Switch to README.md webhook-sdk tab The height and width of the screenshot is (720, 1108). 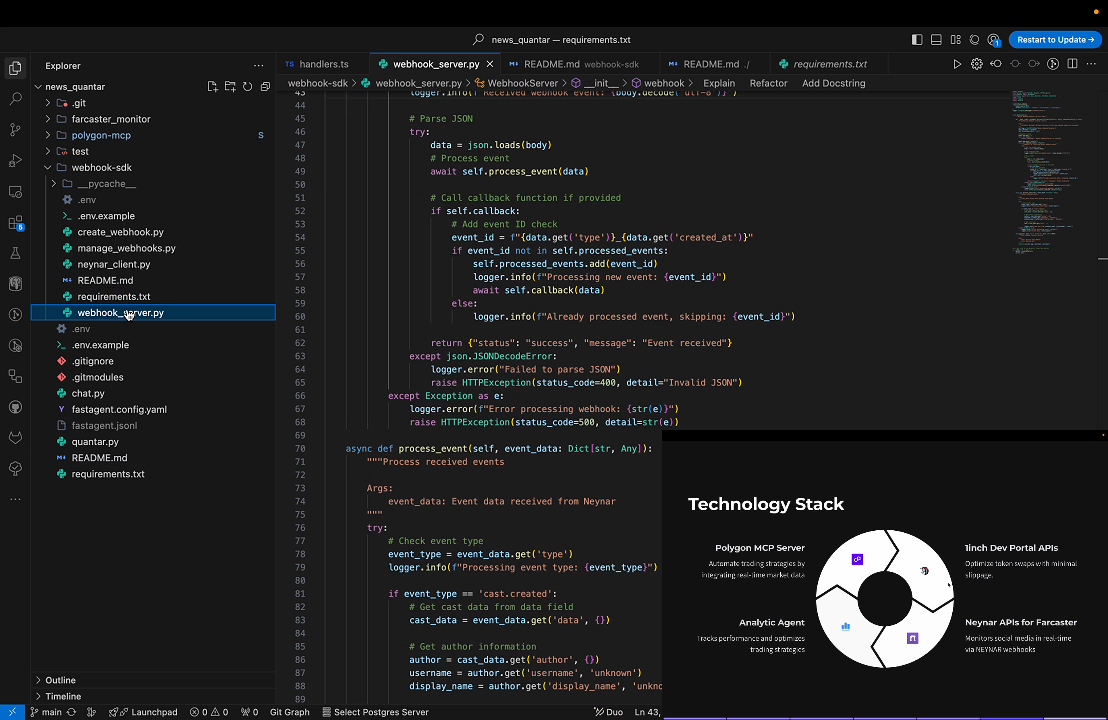point(580,64)
